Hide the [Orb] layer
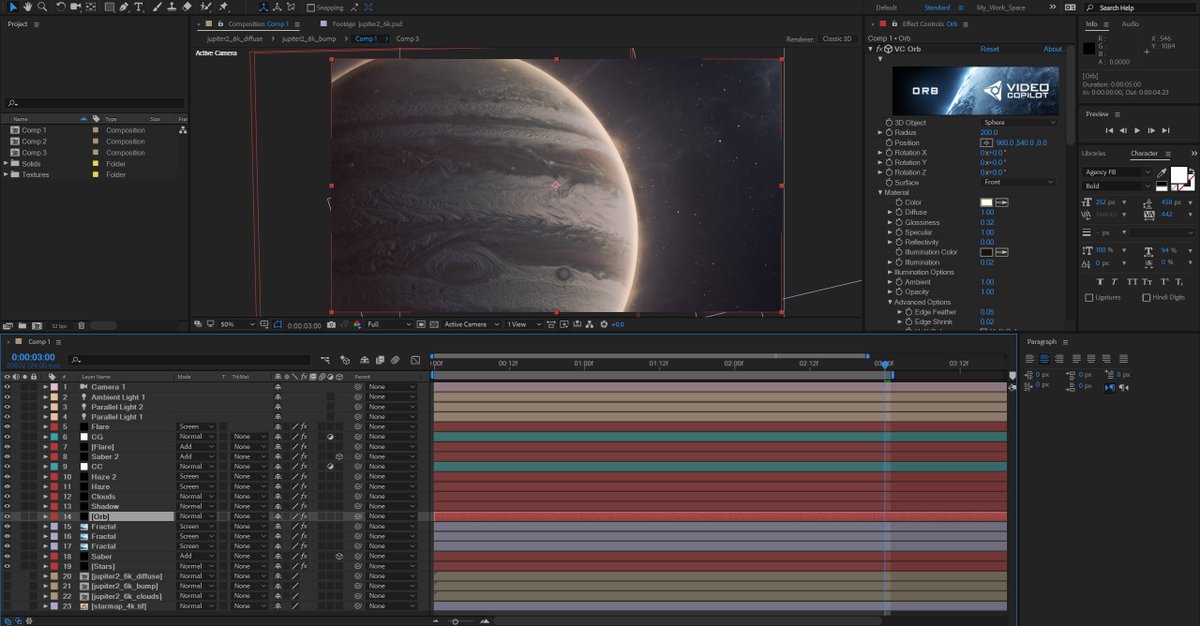This screenshot has height=626, width=1200. (x=7, y=516)
